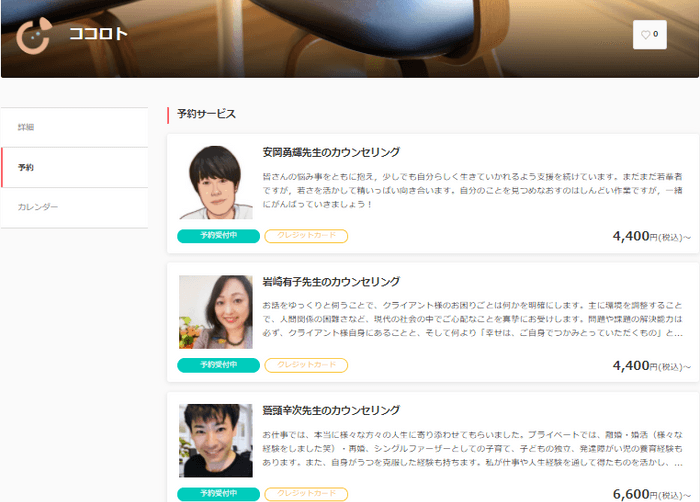Toggle the heart favorite button

point(650,34)
